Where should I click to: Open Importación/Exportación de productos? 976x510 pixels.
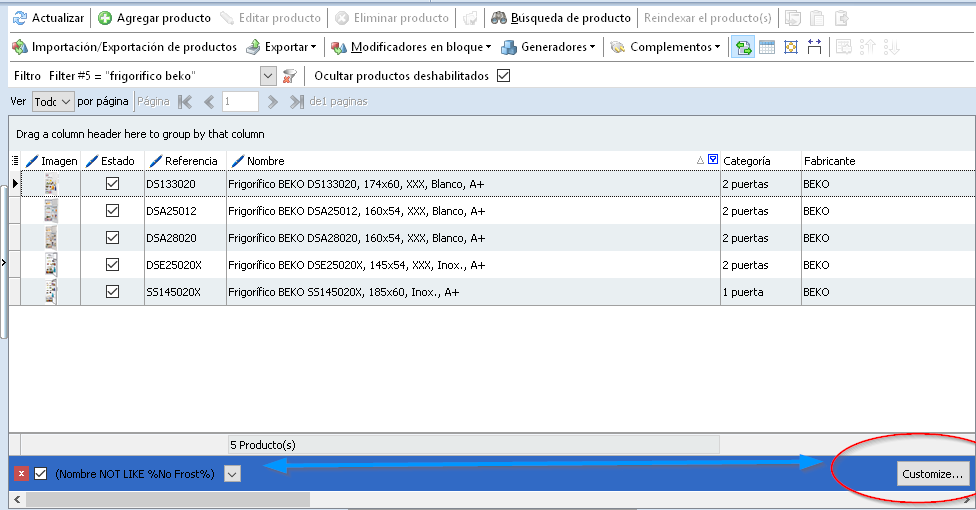123,47
